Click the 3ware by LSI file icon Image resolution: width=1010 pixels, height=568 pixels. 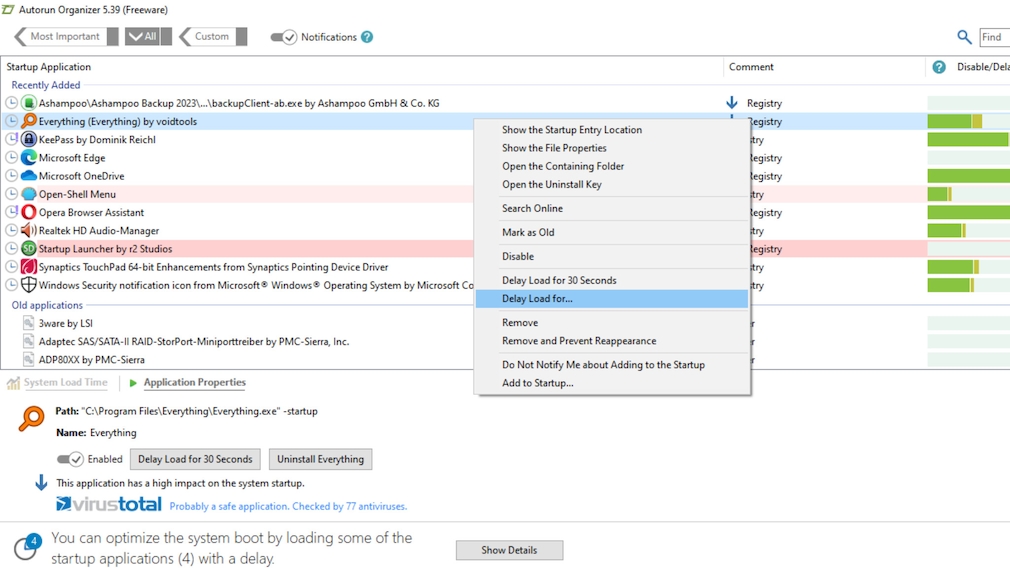28,323
